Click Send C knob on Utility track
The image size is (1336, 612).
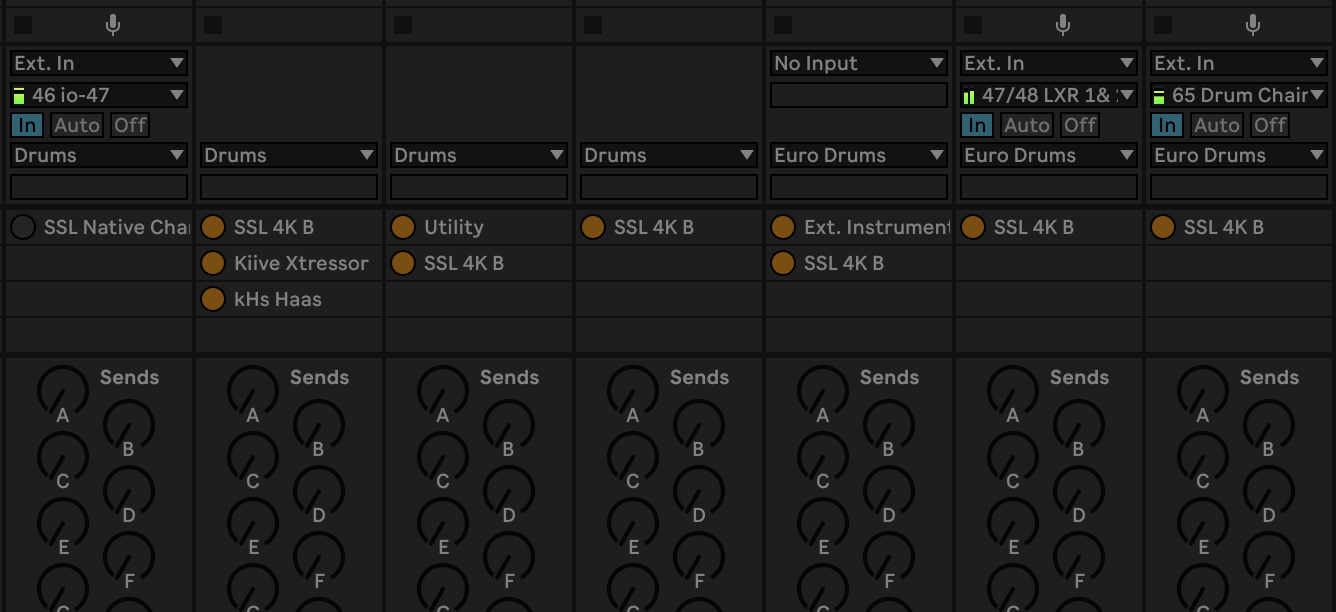point(442,458)
